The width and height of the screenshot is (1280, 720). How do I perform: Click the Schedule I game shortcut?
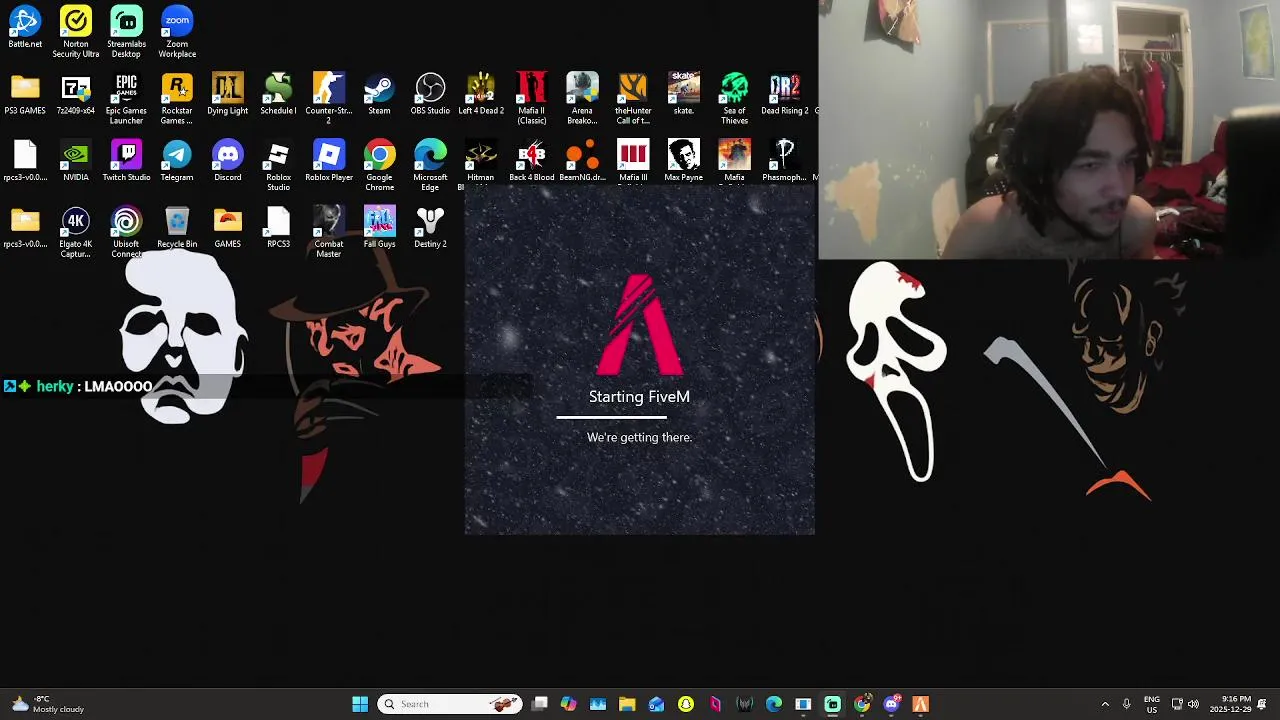[x=278, y=94]
